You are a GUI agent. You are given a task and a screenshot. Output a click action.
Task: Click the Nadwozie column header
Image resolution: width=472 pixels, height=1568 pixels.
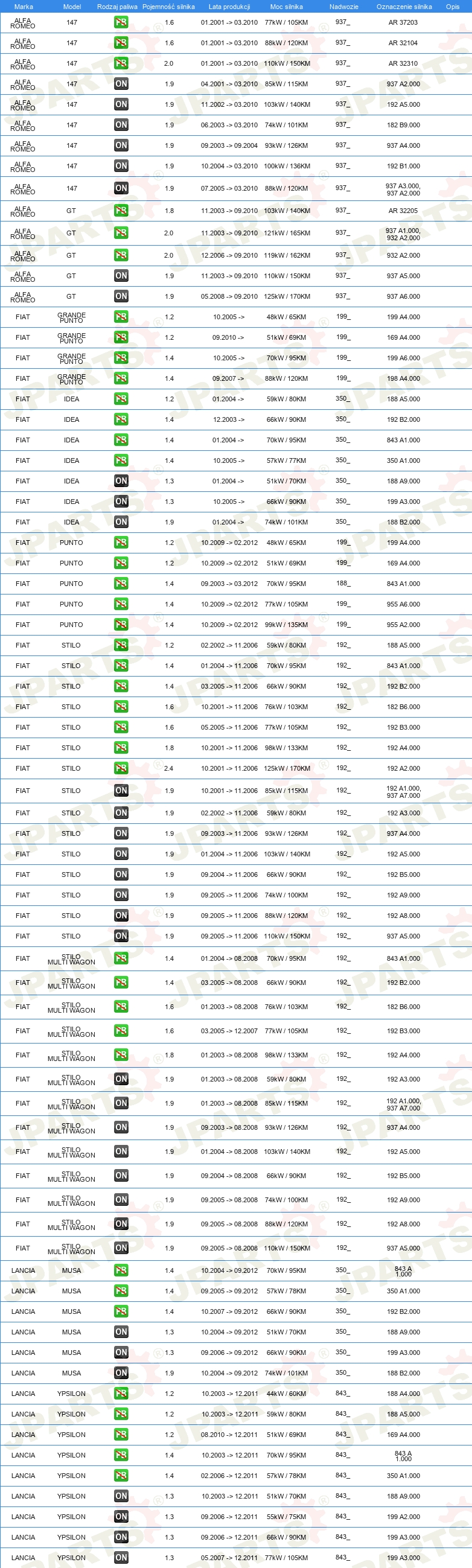pyautogui.click(x=343, y=7)
